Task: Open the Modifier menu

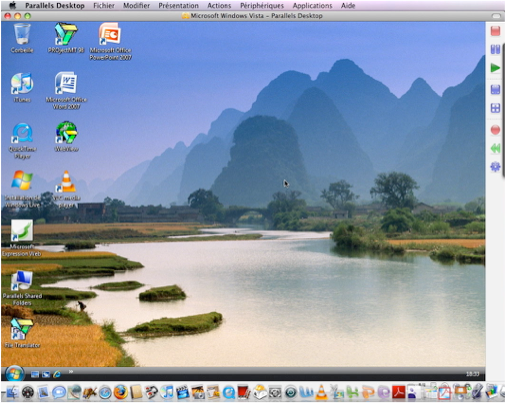Action: (x=136, y=6)
